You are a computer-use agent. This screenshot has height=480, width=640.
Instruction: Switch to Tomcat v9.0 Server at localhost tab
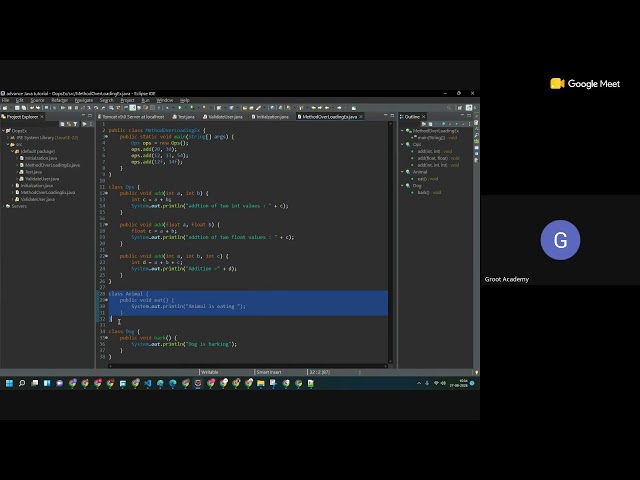coord(132,117)
